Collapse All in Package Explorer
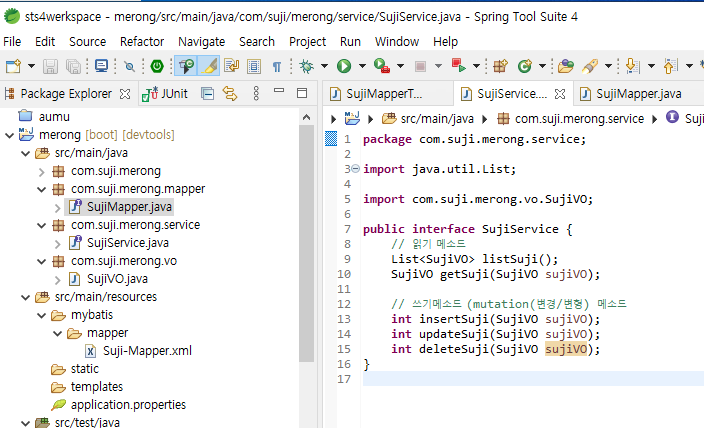This screenshot has width=704, height=428. (207, 93)
